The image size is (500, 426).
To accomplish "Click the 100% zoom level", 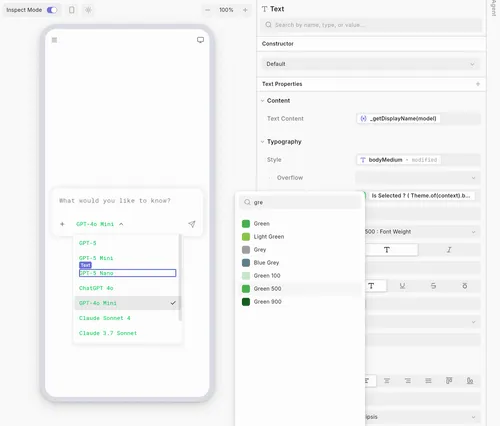I will (x=226, y=10).
